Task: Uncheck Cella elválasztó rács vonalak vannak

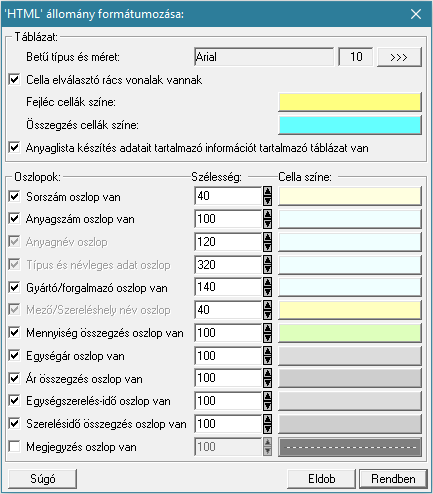Action: click(x=14, y=80)
